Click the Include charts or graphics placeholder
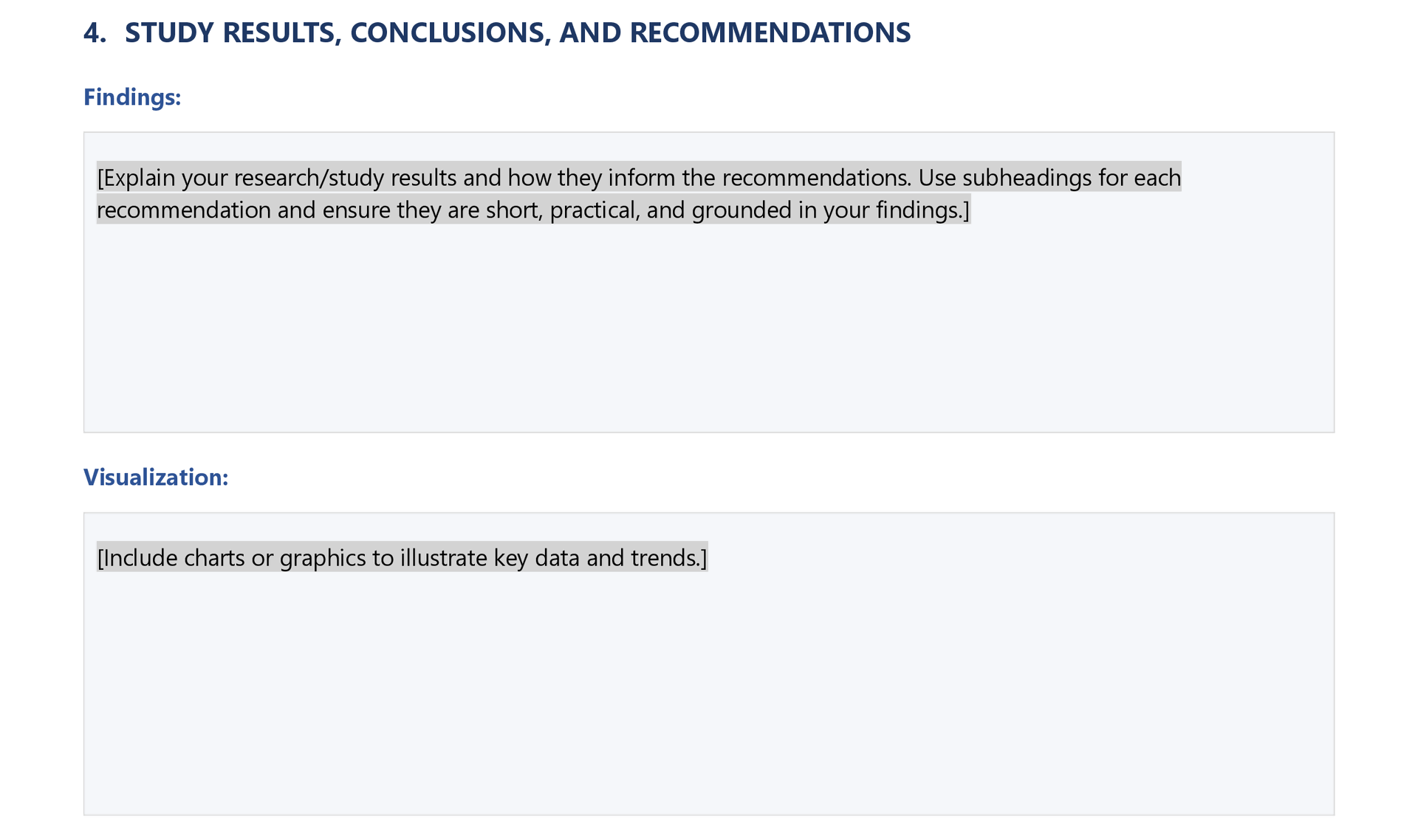This screenshot has width=1418, height=840. pyautogui.click(x=402, y=557)
